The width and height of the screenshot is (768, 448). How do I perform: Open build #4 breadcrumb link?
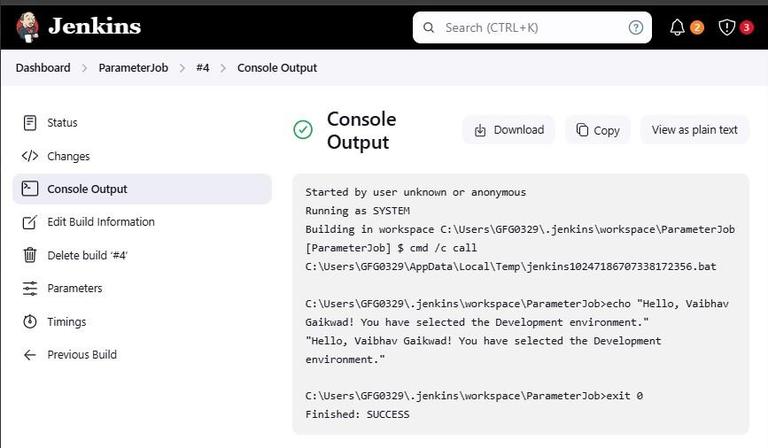coord(203,68)
